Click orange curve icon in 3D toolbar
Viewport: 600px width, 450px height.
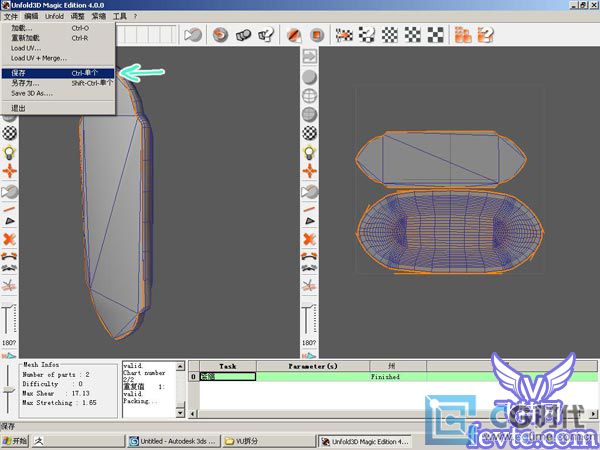(10, 256)
